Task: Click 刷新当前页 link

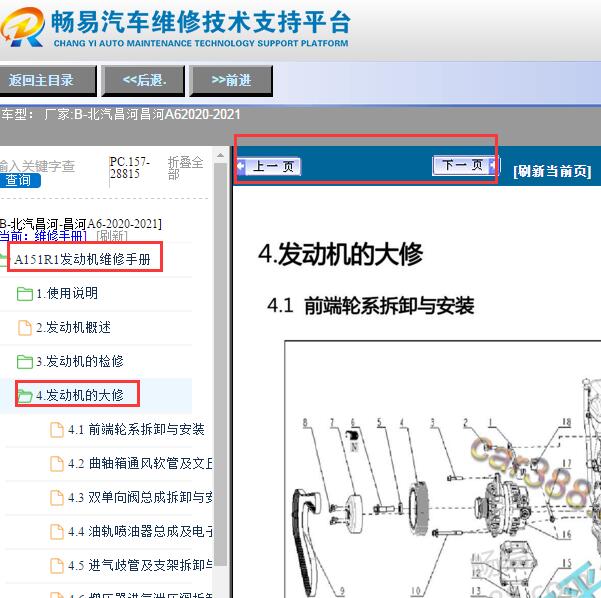Action: (x=552, y=171)
